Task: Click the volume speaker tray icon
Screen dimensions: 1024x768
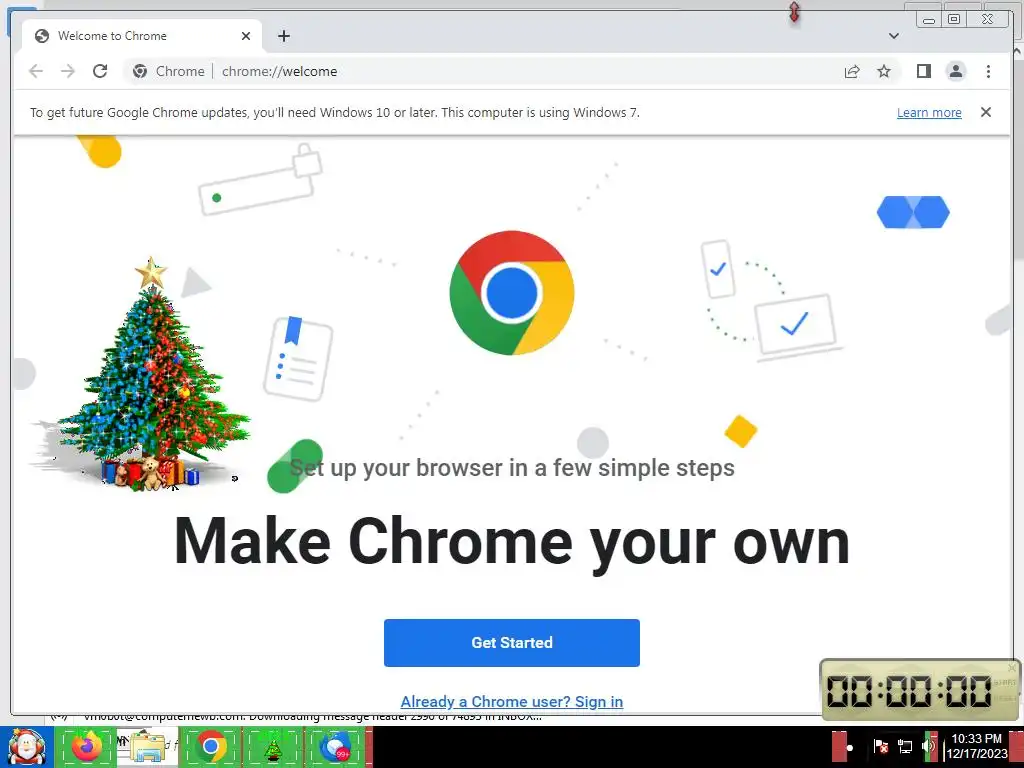Action: click(x=929, y=746)
